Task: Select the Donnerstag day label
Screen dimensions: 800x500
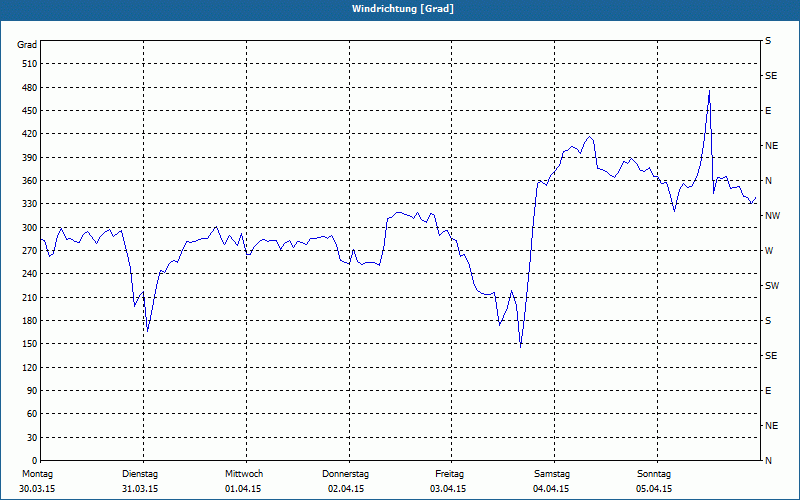Action: pyautogui.click(x=345, y=474)
